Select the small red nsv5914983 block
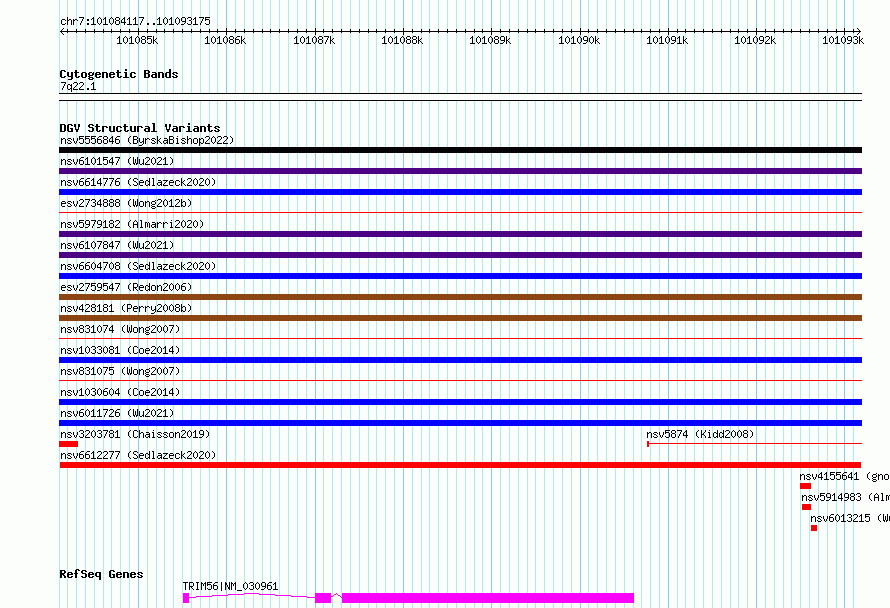The width and height of the screenshot is (890, 608). tap(806, 507)
